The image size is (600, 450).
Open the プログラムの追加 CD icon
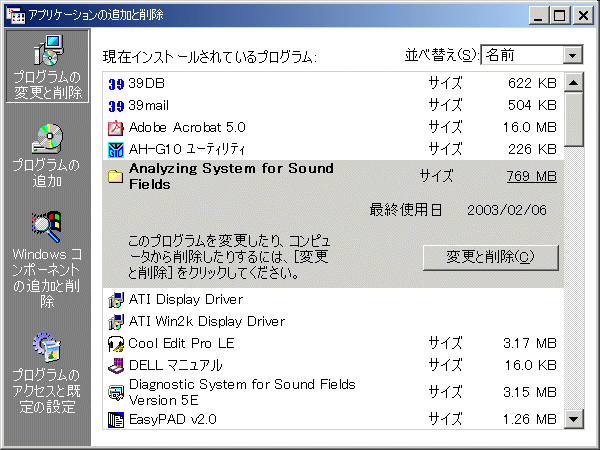tap(47, 139)
